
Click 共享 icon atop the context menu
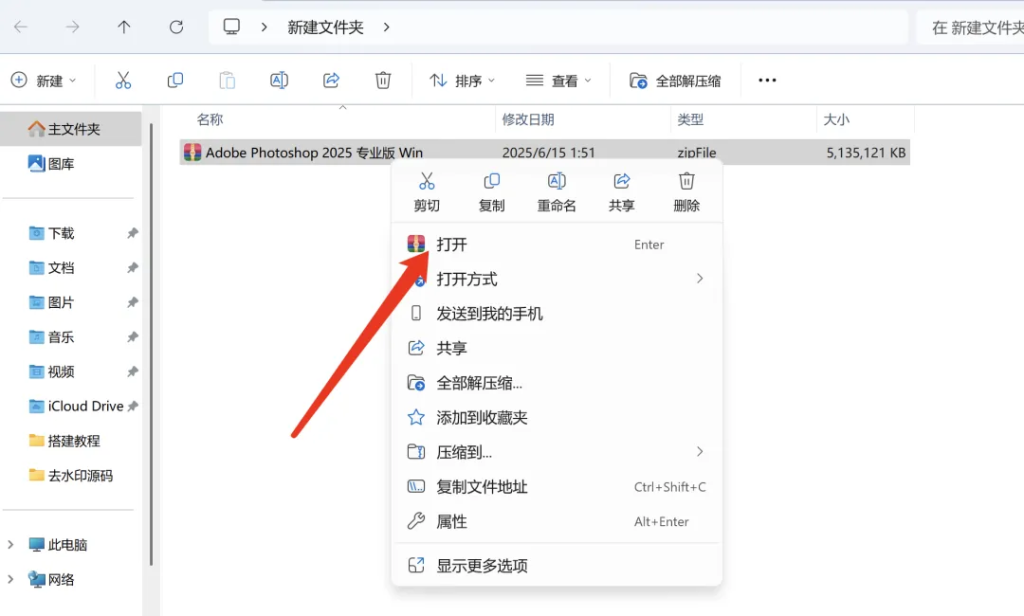(622, 192)
